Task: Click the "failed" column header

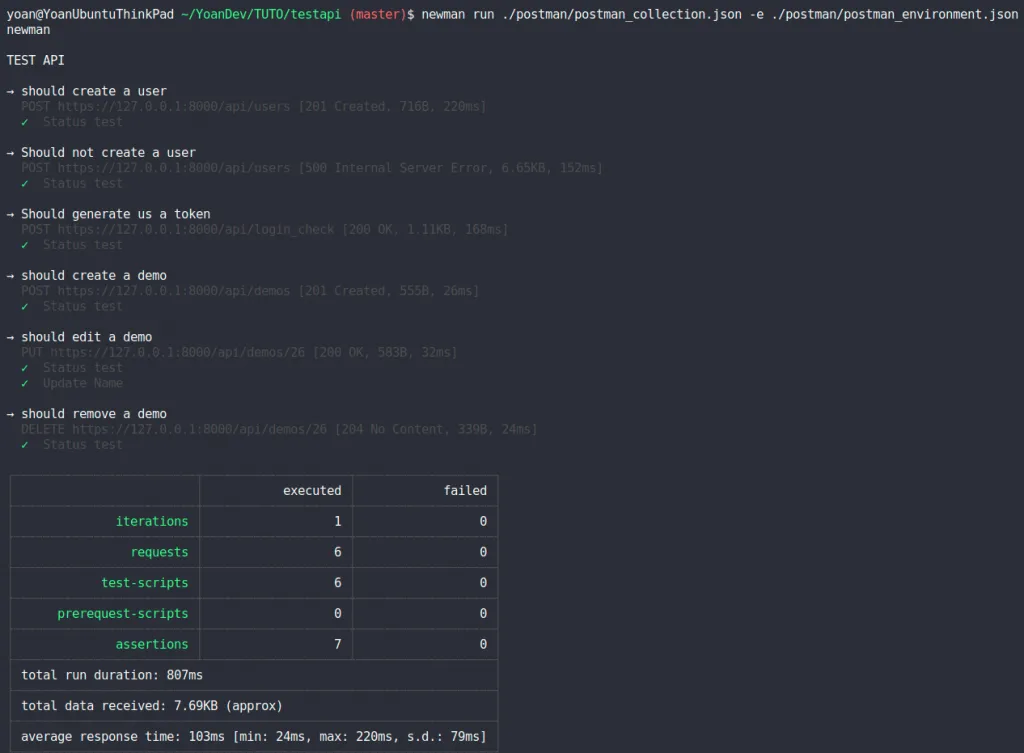Action: (x=465, y=491)
